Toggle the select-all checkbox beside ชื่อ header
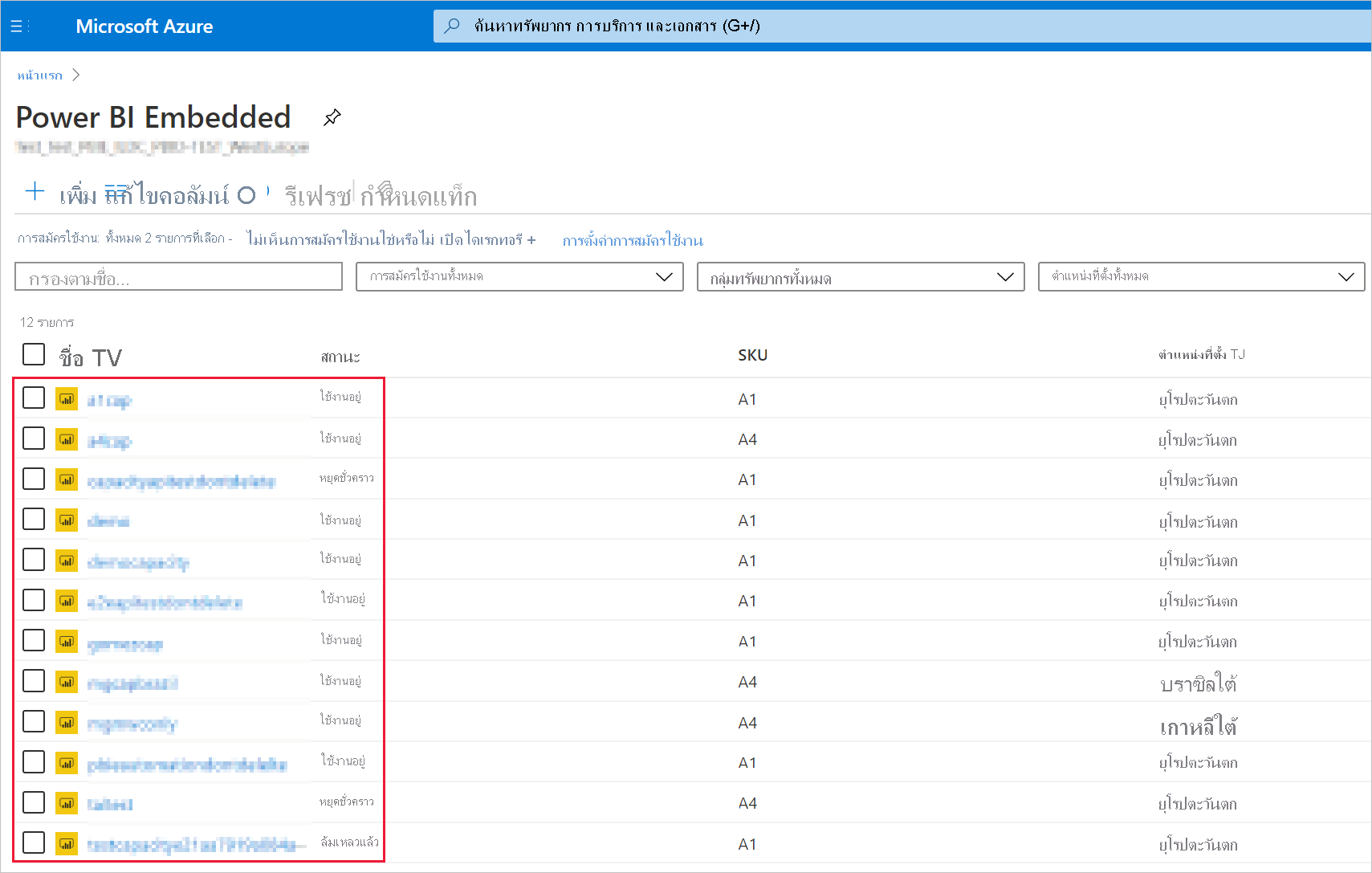This screenshot has height=873, width=1372. pyautogui.click(x=34, y=354)
